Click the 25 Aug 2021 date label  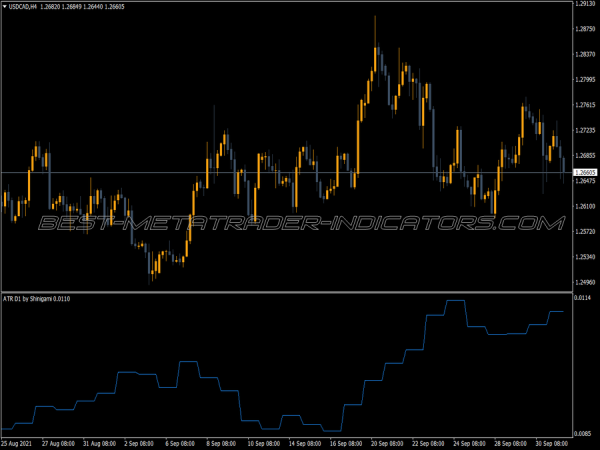coord(18,443)
